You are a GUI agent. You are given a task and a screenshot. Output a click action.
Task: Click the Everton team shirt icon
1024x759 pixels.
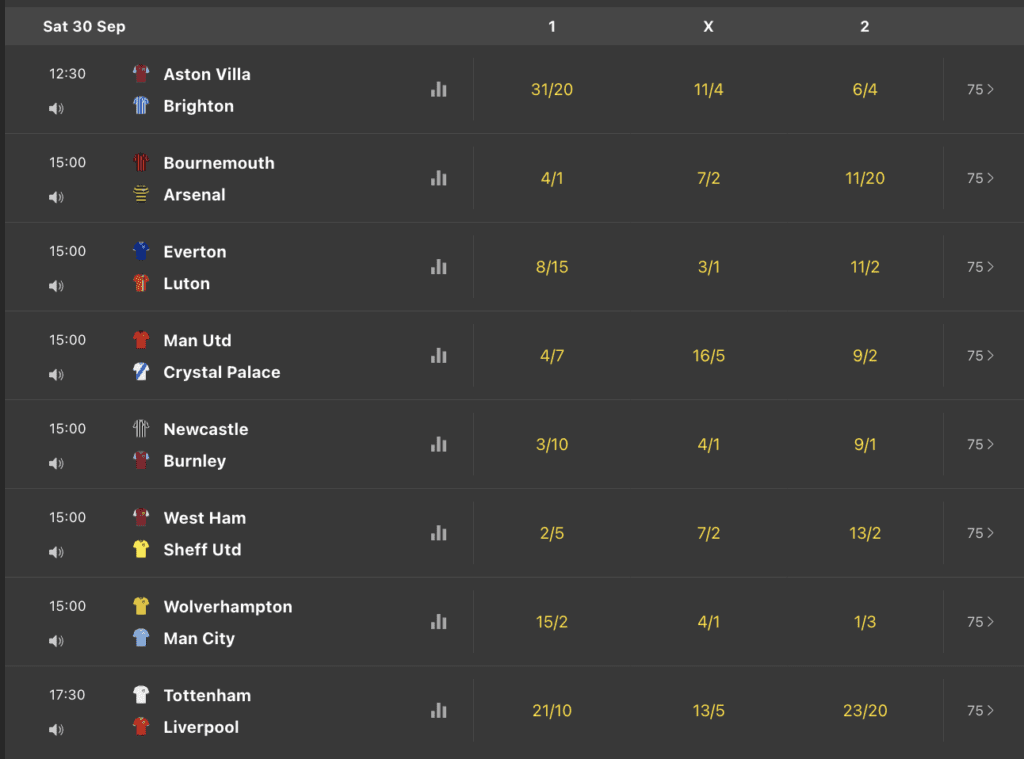pos(141,251)
